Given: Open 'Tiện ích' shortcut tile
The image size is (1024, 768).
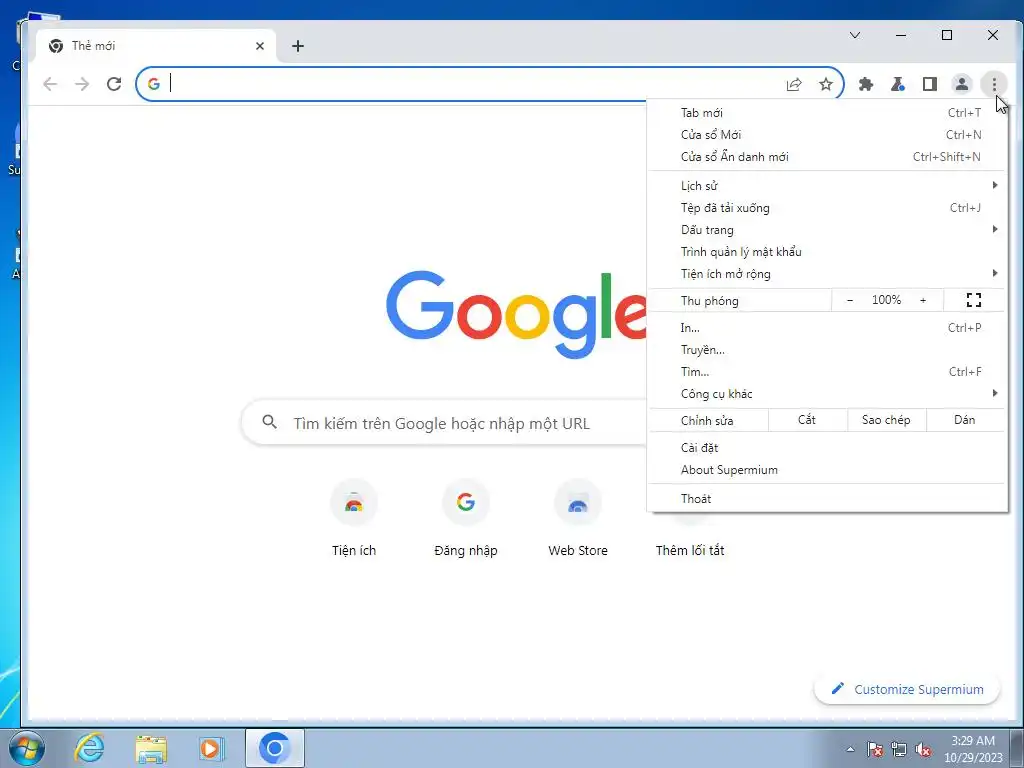Looking at the screenshot, I should (354, 518).
